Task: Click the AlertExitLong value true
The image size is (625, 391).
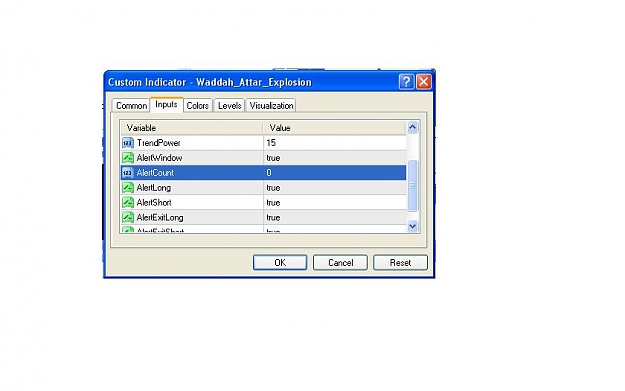Action: click(273, 217)
